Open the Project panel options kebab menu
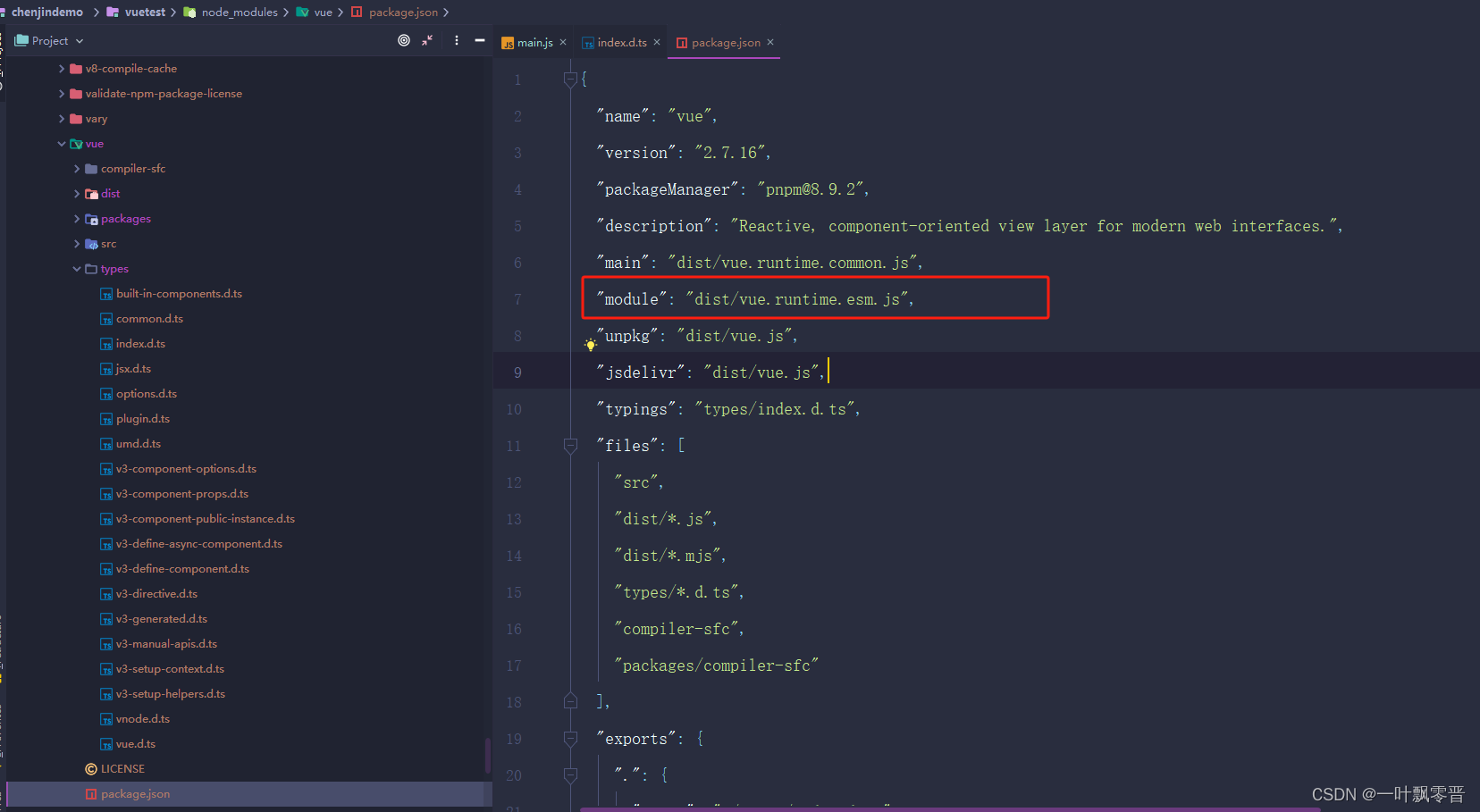The width and height of the screenshot is (1480, 812). pyautogui.click(x=457, y=40)
